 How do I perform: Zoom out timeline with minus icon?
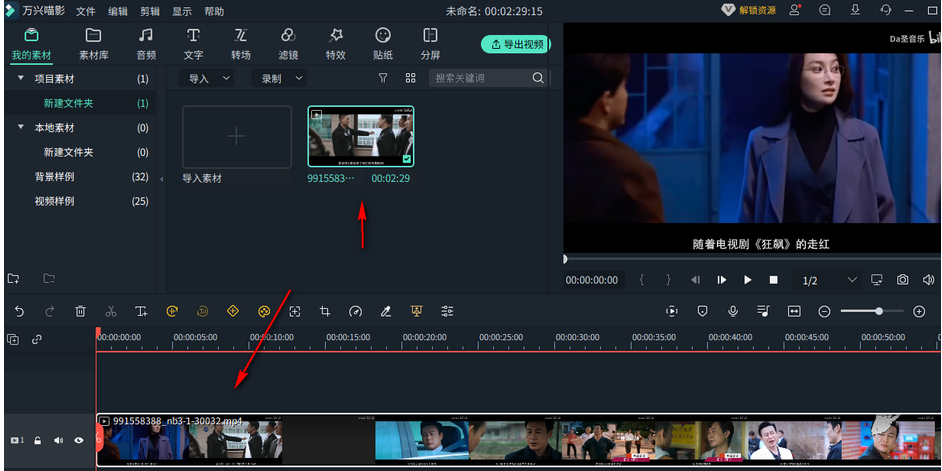825,311
